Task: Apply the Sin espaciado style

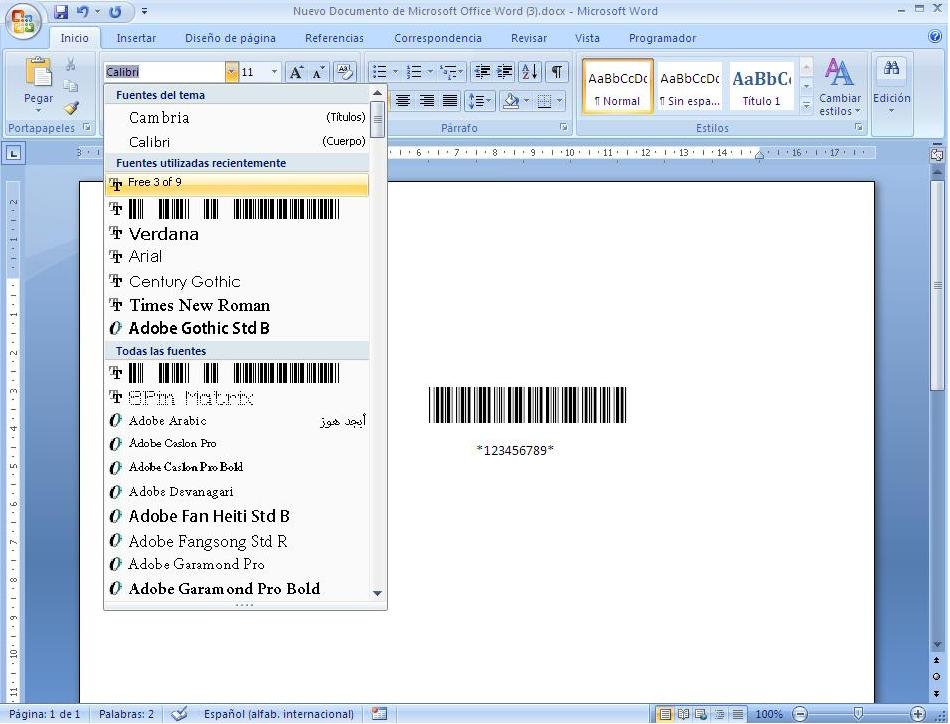Action: pyautogui.click(x=689, y=86)
